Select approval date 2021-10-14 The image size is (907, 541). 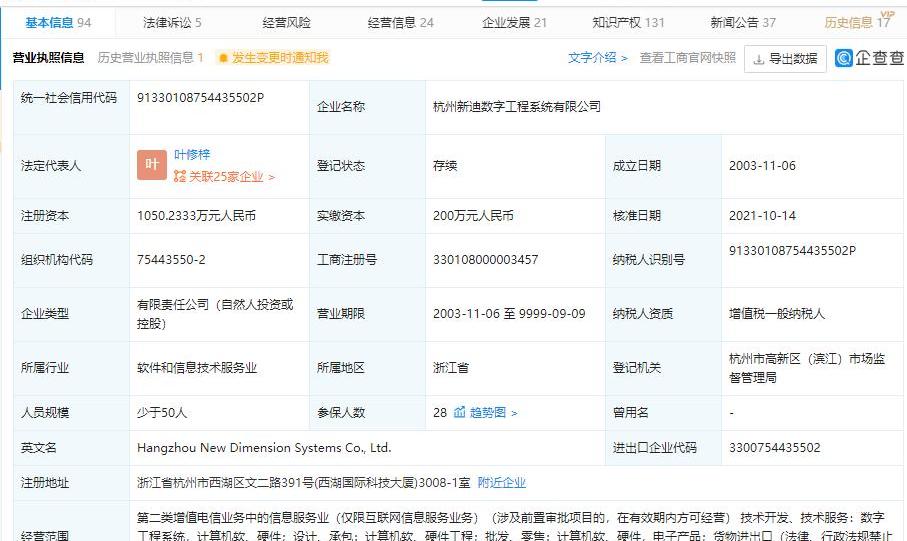click(762, 216)
